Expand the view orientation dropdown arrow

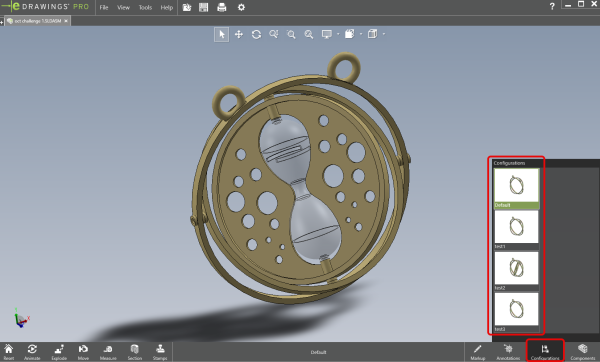coord(360,34)
